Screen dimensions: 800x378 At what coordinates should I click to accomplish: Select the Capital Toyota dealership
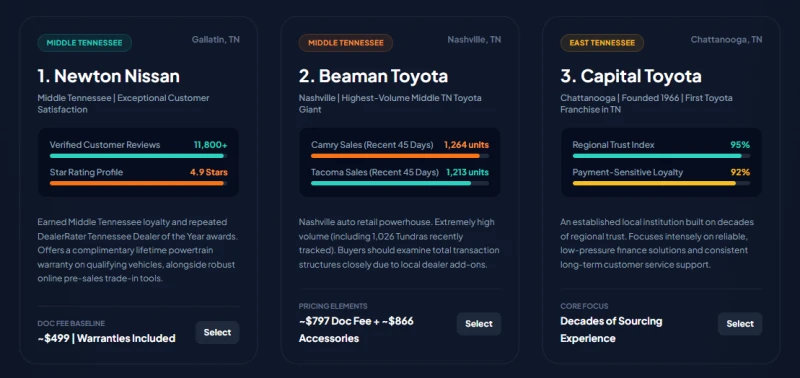(x=740, y=323)
